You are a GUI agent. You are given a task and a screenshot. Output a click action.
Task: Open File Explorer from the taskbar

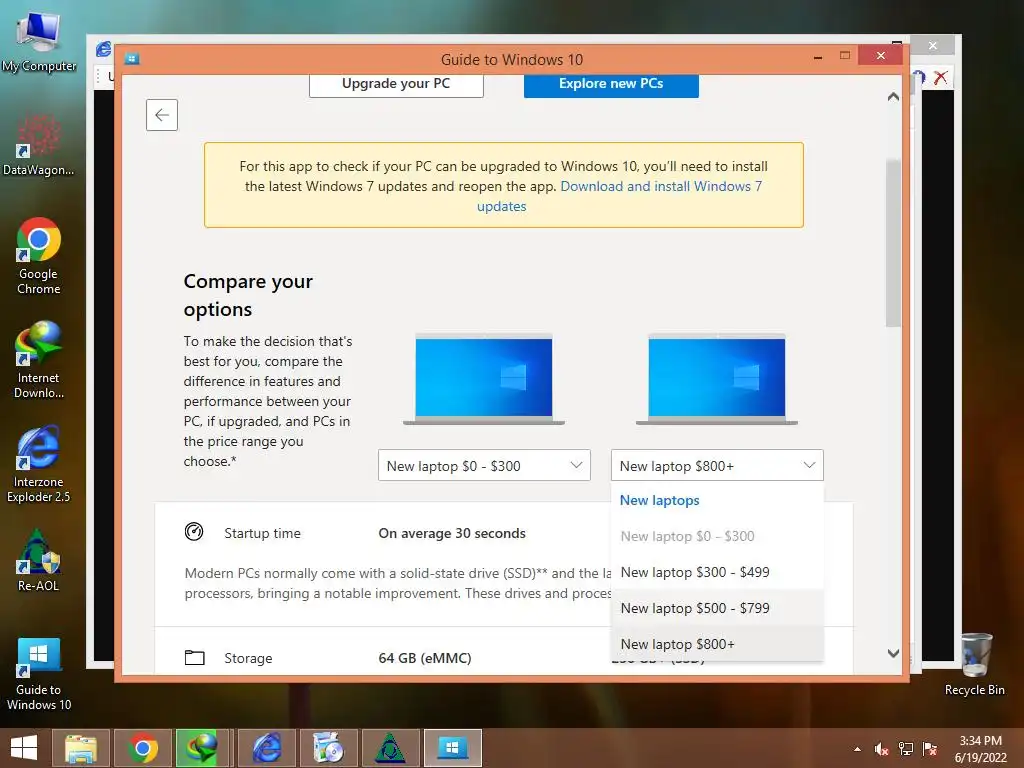tap(80, 748)
